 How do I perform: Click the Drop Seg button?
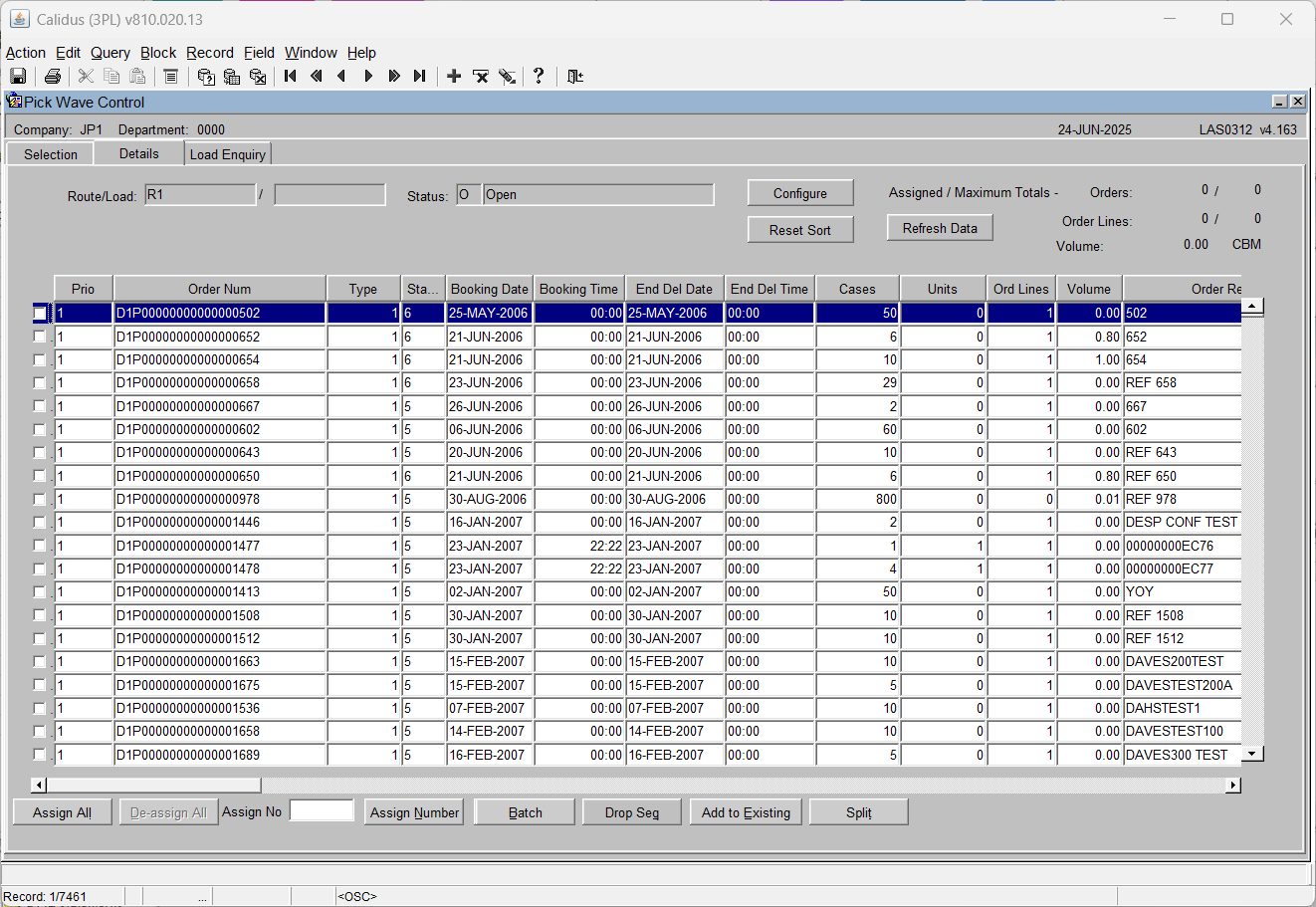(x=632, y=812)
